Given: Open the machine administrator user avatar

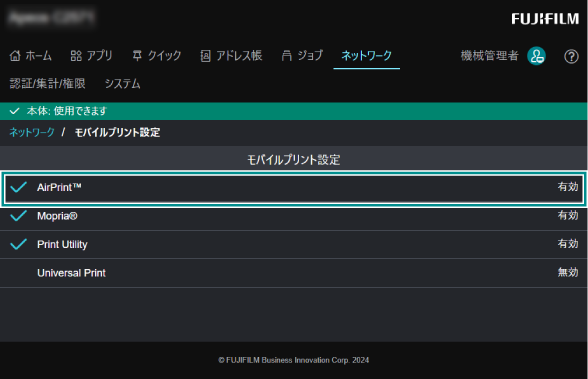Looking at the screenshot, I should [x=536, y=56].
